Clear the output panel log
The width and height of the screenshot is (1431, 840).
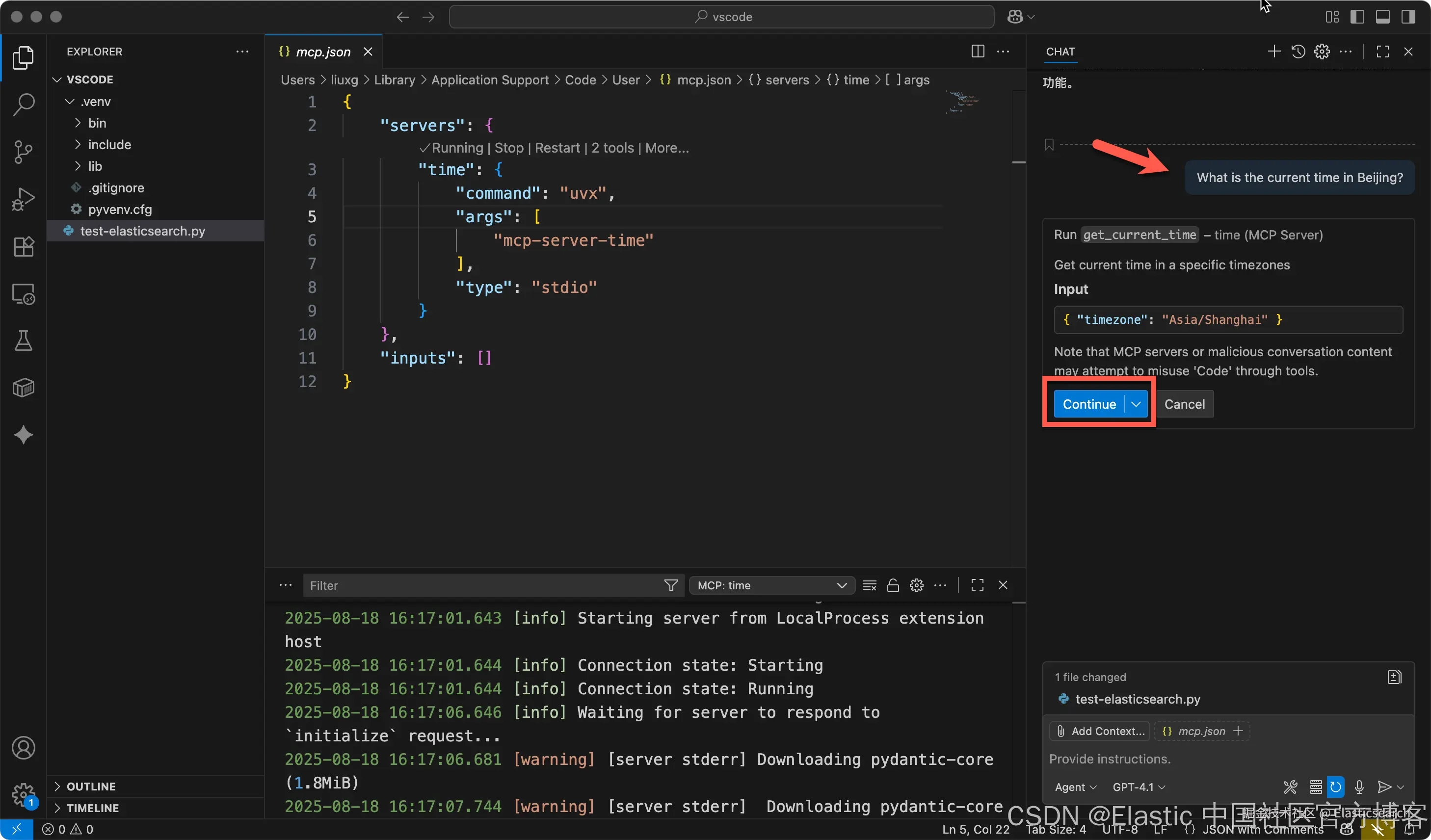(870, 585)
